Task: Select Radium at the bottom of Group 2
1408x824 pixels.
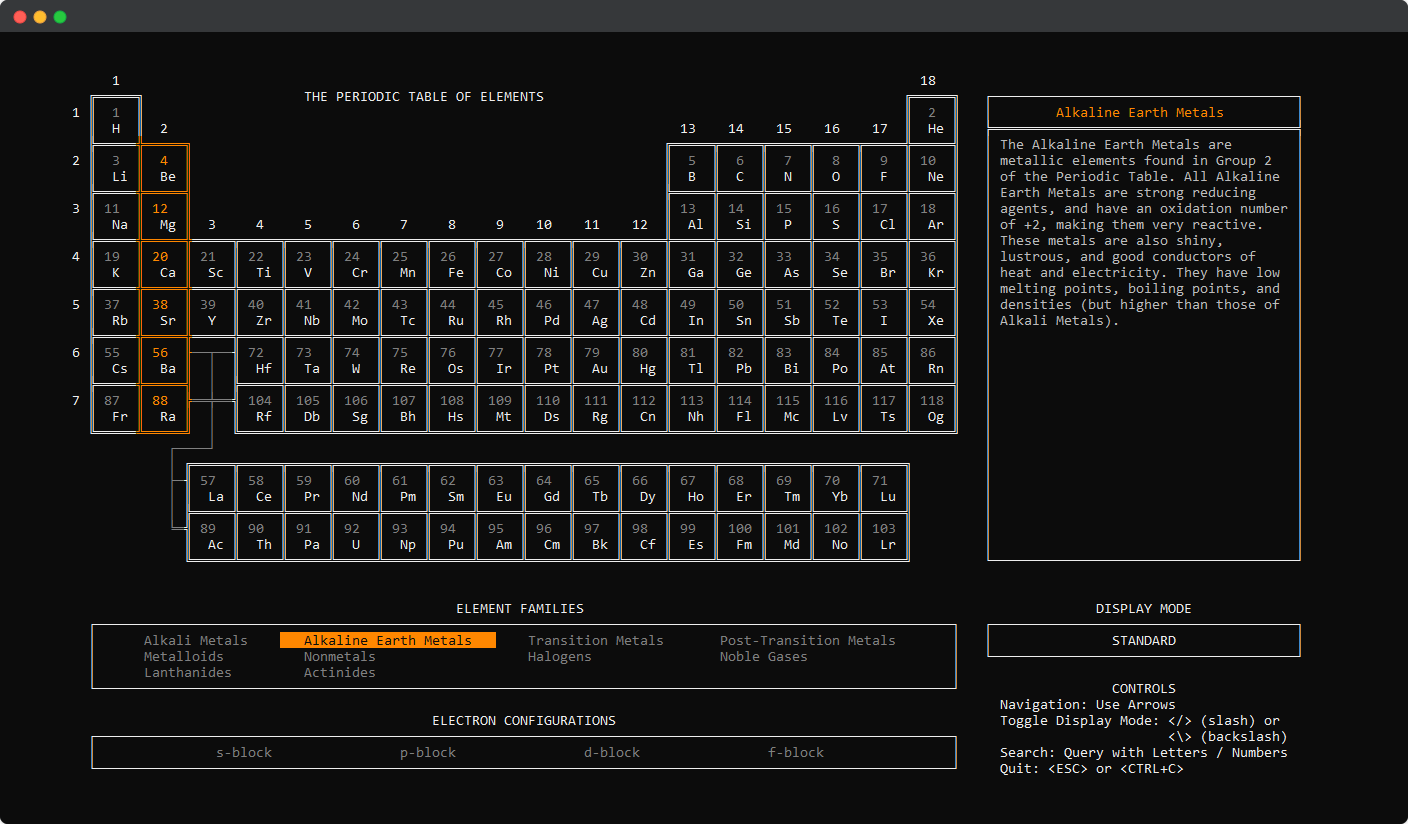Action: pos(163,408)
